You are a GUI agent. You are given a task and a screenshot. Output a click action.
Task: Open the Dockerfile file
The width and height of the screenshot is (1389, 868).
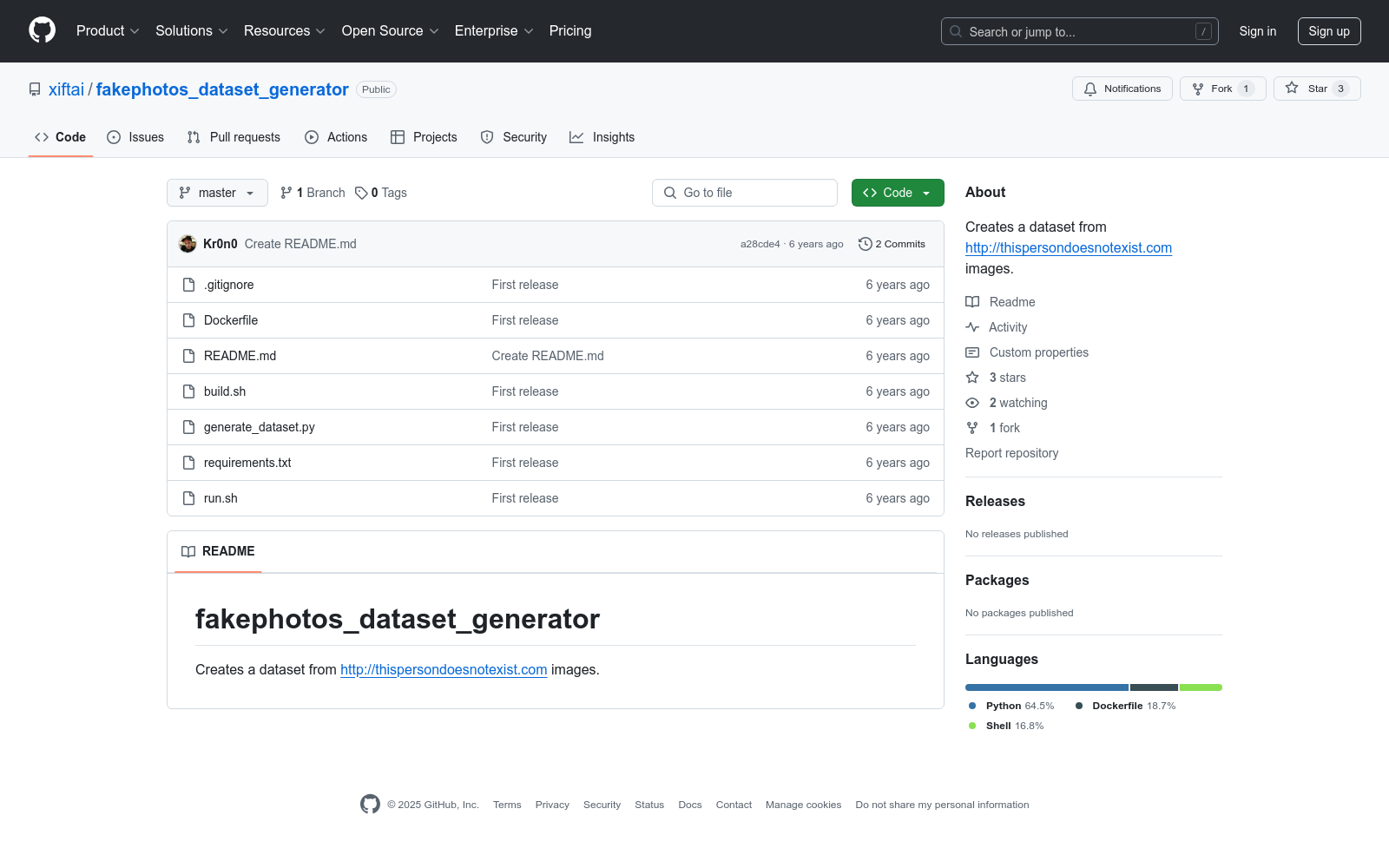coord(231,320)
